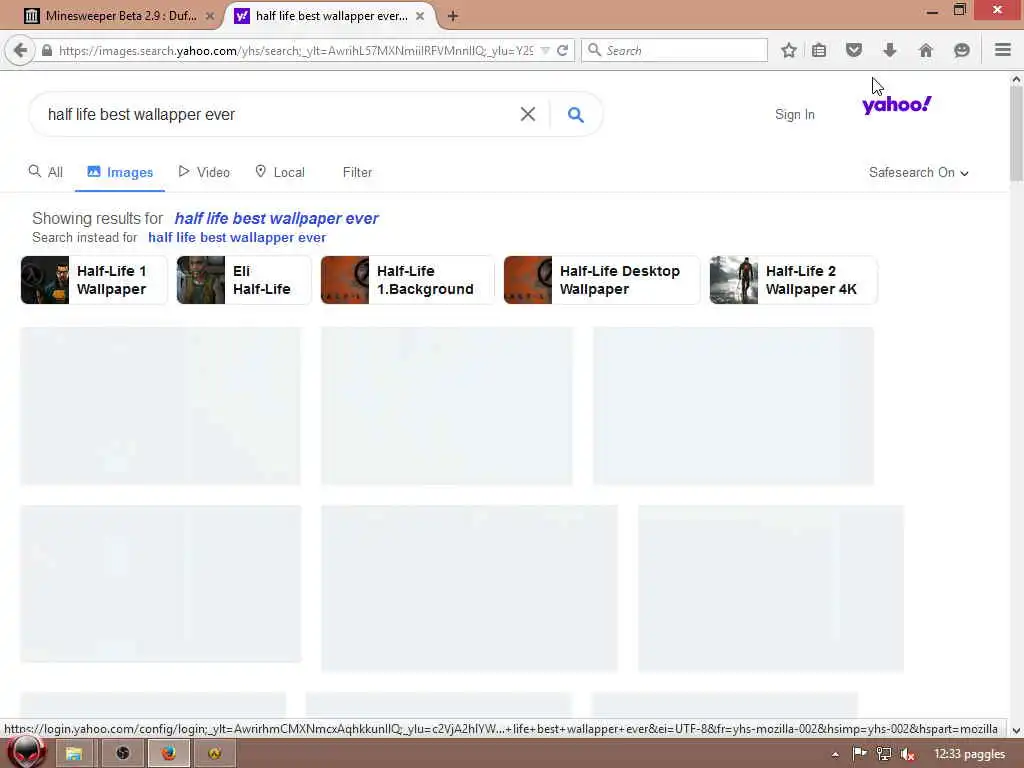Pick Half-Life 2 Wallpaper 4K suggestion
The width and height of the screenshot is (1024, 768).
793,280
